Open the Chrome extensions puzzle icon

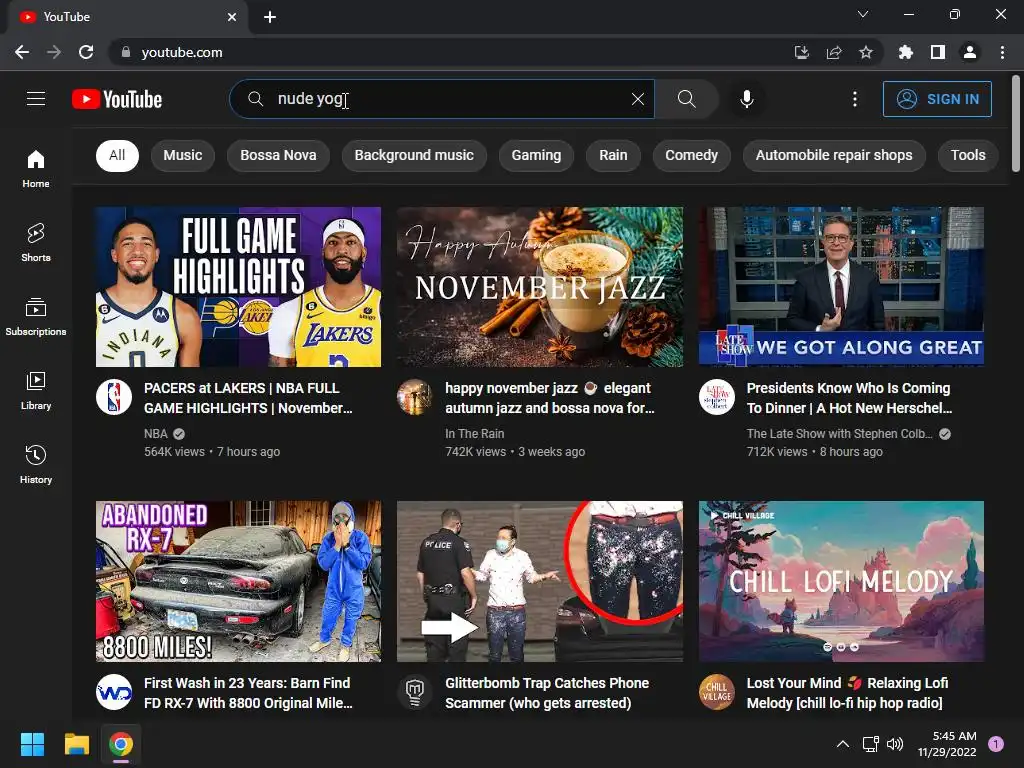pyautogui.click(x=905, y=52)
